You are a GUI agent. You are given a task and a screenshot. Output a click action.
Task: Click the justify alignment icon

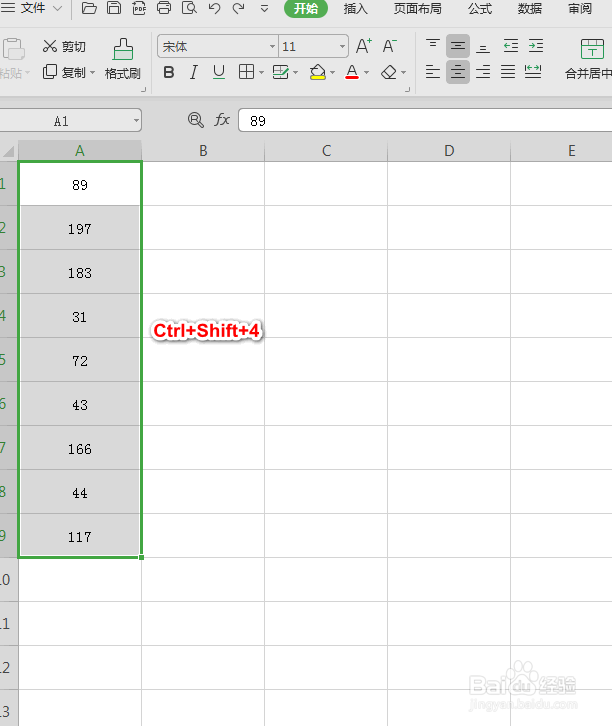508,72
